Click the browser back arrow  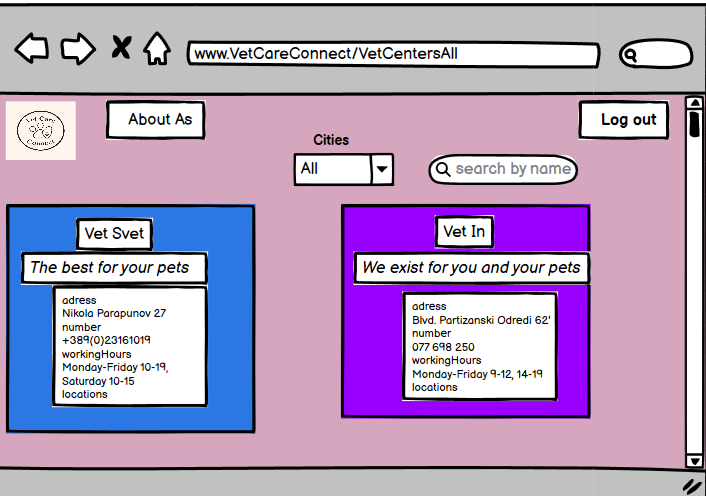[x=31, y=48]
